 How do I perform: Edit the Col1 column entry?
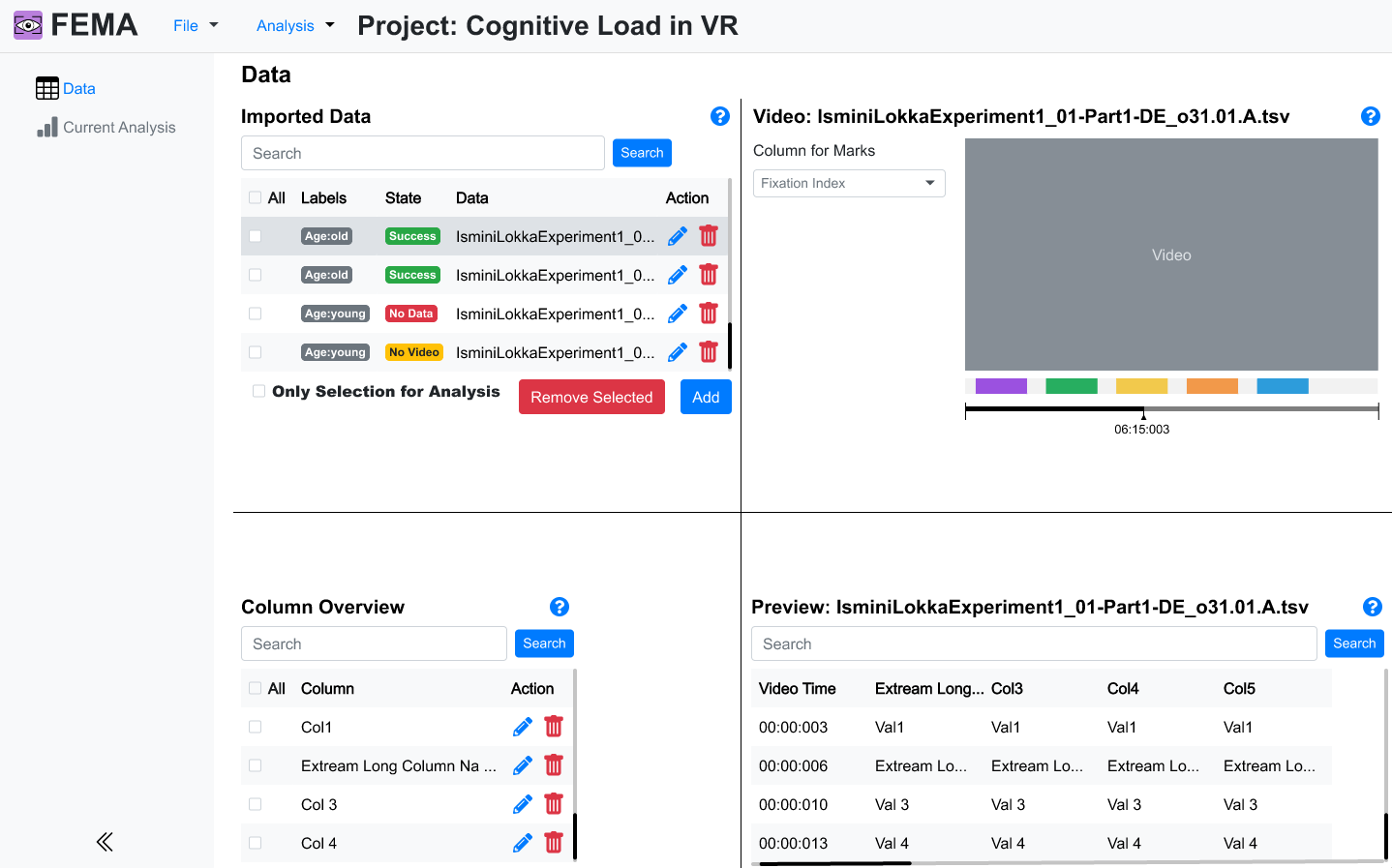[523, 727]
